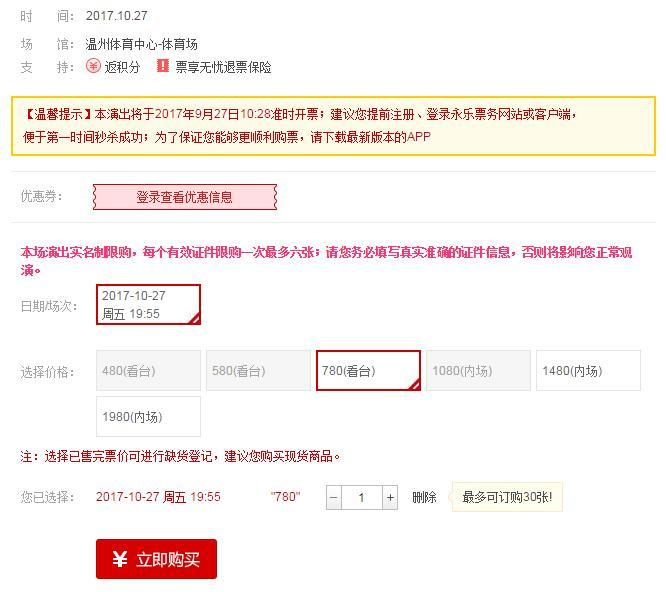Select the 480(看台) price option
The image size is (666, 592).
(148, 371)
